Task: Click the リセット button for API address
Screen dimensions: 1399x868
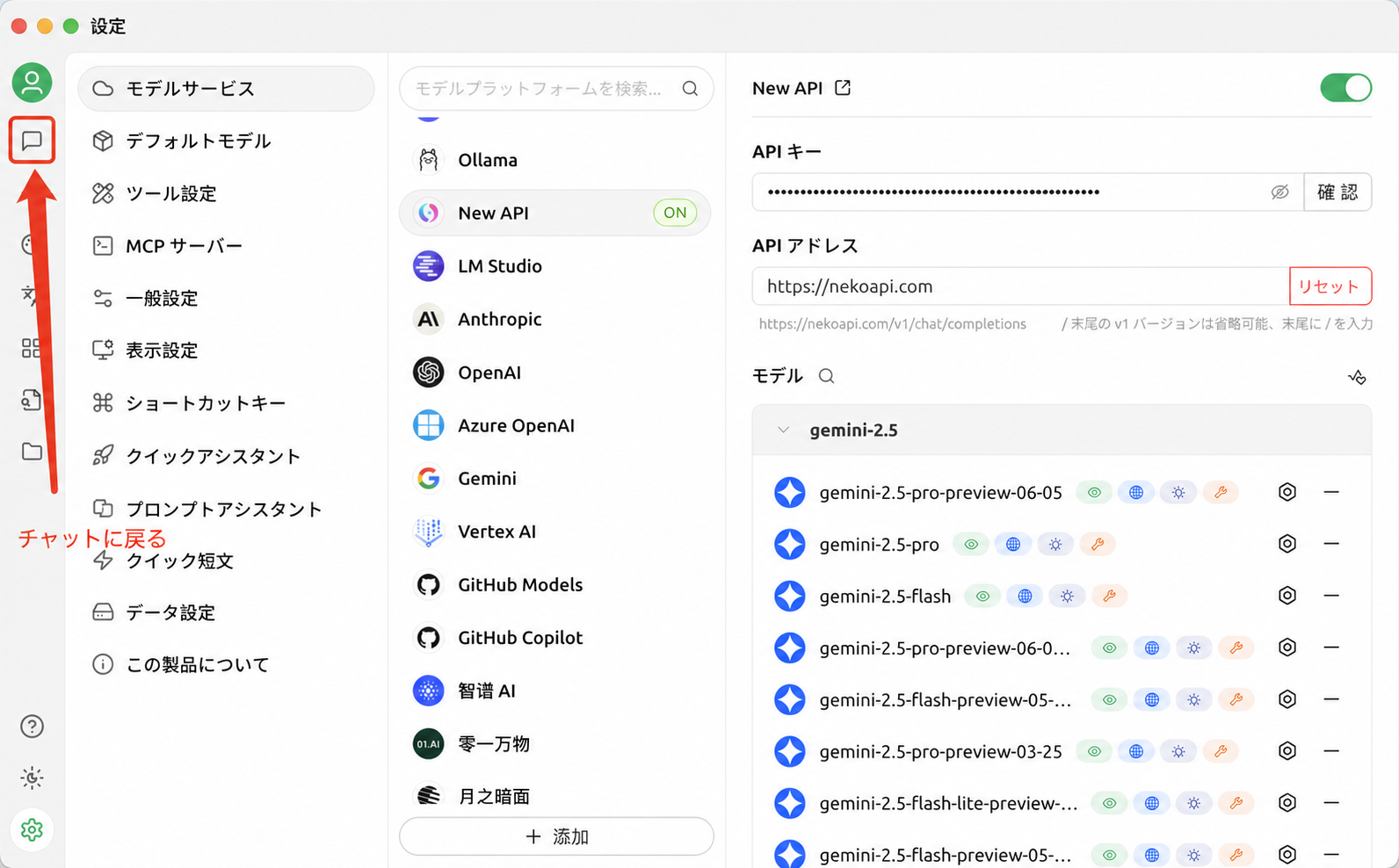Action: coord(1330,286)
